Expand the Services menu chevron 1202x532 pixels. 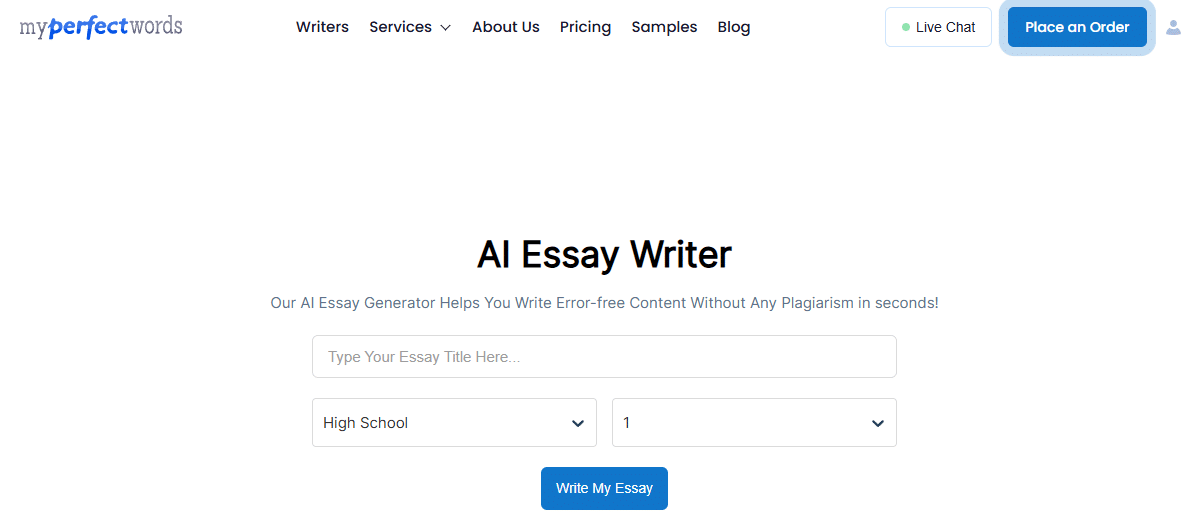(x=446, y=28)
